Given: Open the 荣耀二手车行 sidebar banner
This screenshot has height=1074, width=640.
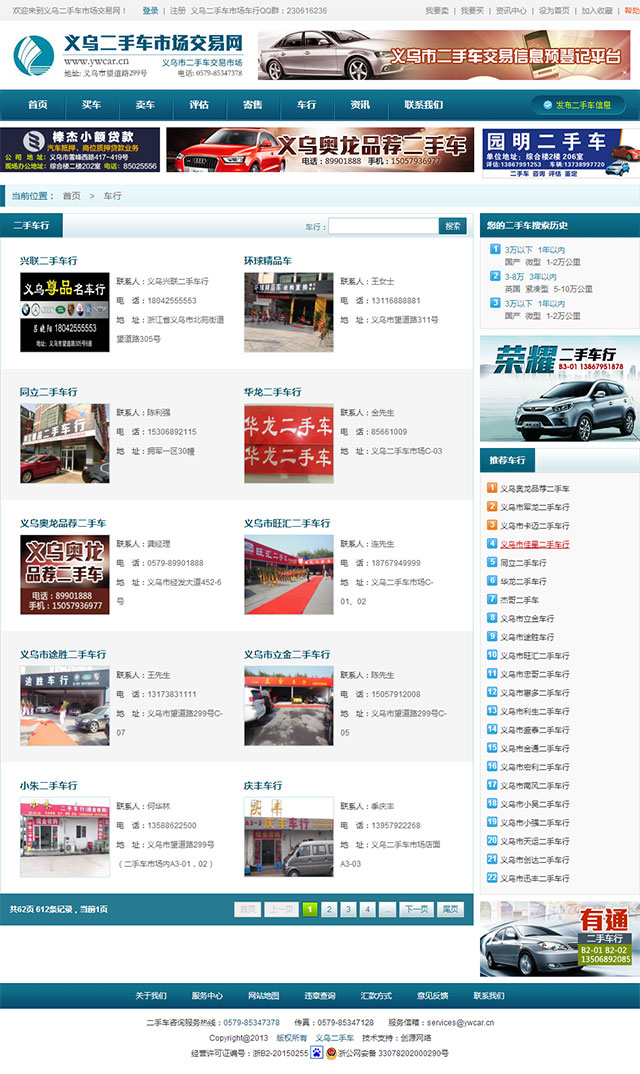Looking at the screenshot, I should click(559, 388).
